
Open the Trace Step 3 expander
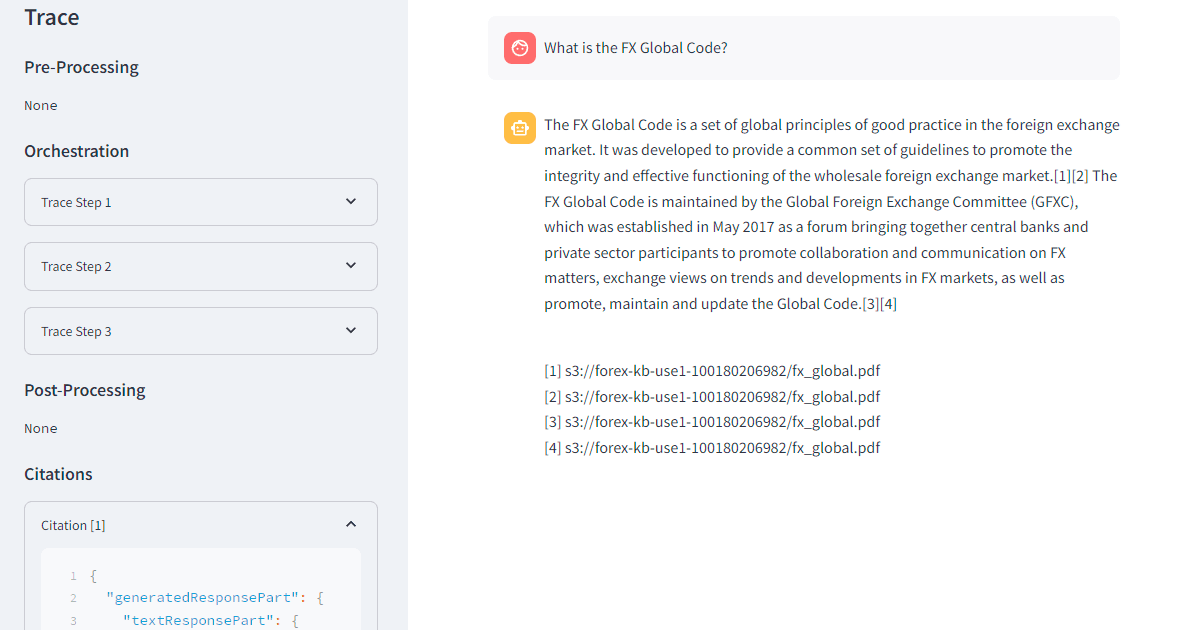(x=200, y=331)
